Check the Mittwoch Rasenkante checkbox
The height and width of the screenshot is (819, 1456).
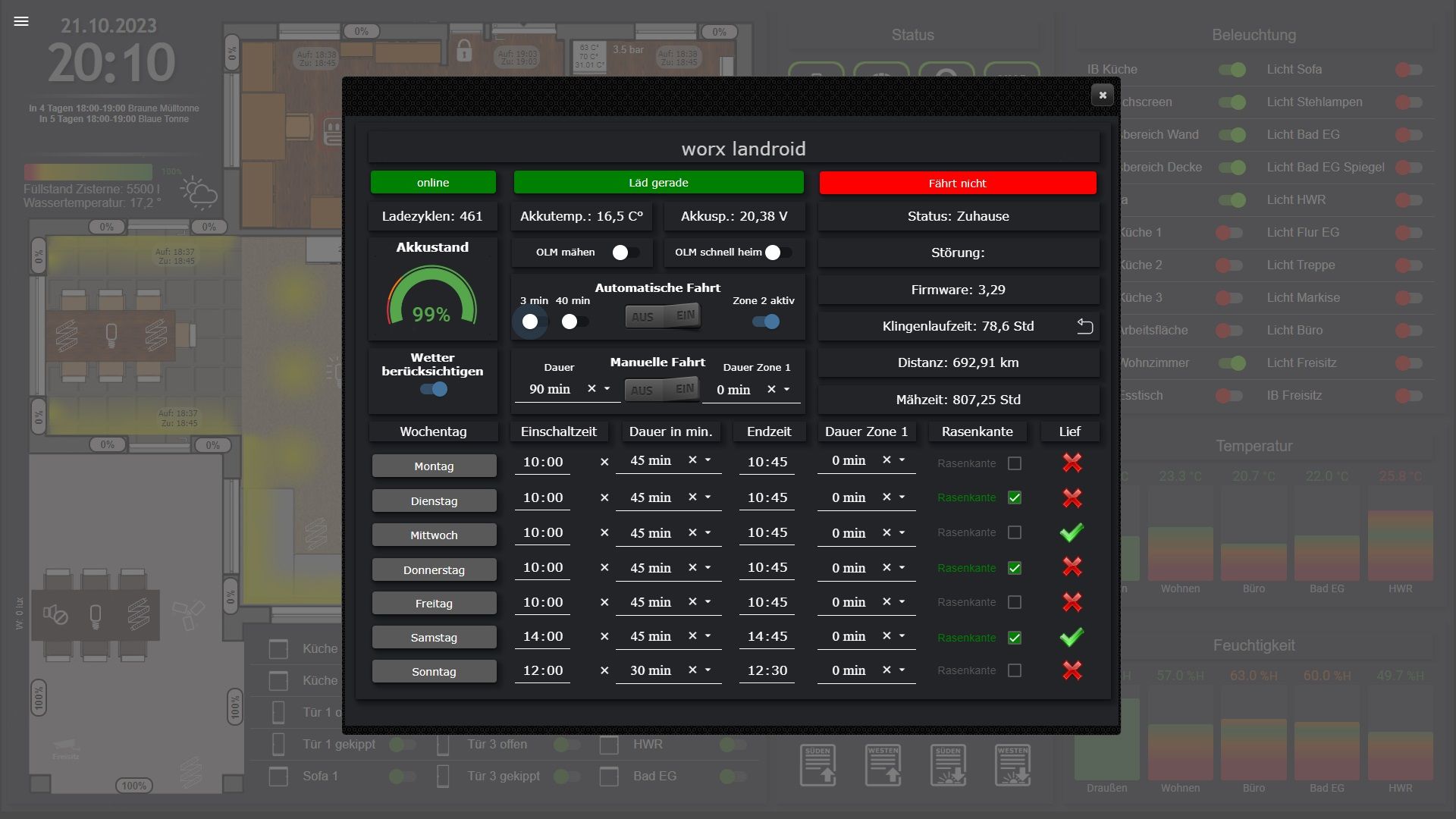pyautogui.click(x=1015, y=532)
